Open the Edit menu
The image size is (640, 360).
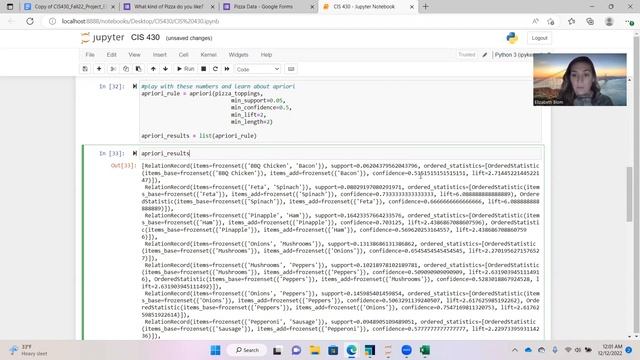(111, 55)
